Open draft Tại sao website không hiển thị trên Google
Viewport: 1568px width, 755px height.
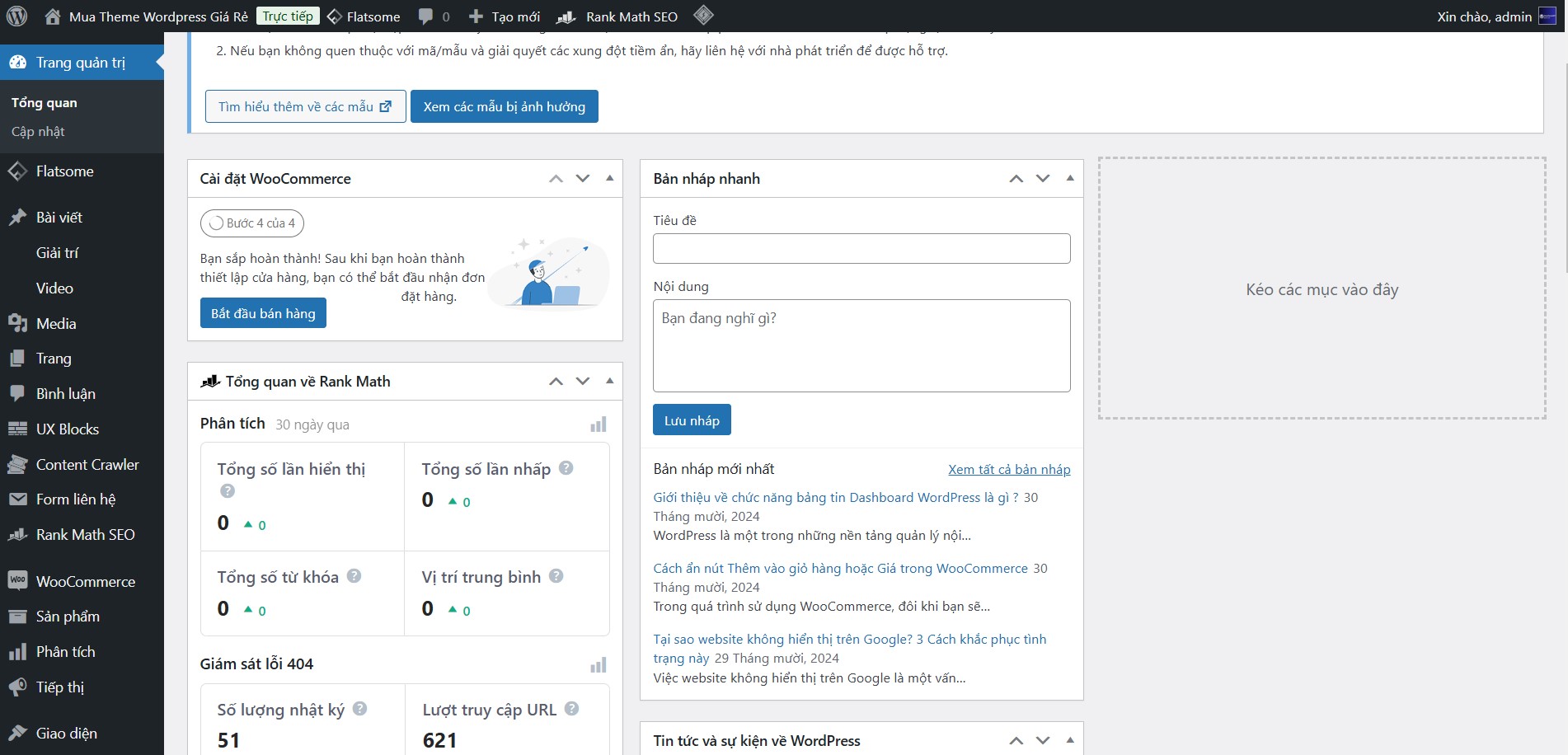[x=850, y=649]
